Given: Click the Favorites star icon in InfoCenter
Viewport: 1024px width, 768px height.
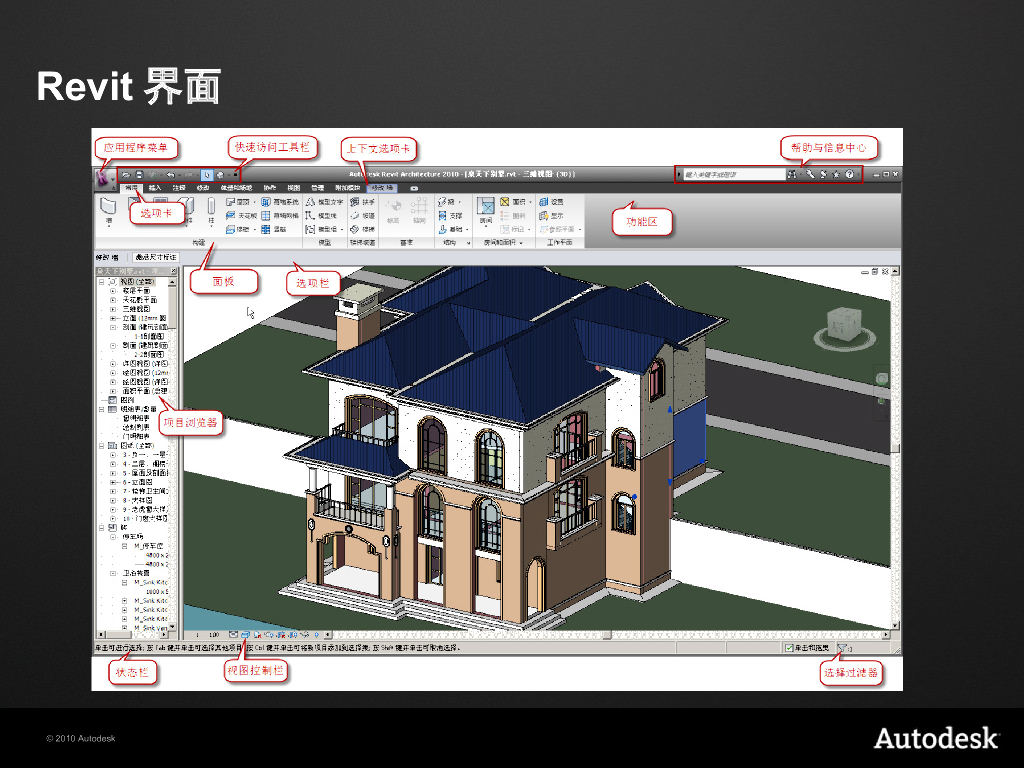Looking at the screenshot, I should (835, 175).
